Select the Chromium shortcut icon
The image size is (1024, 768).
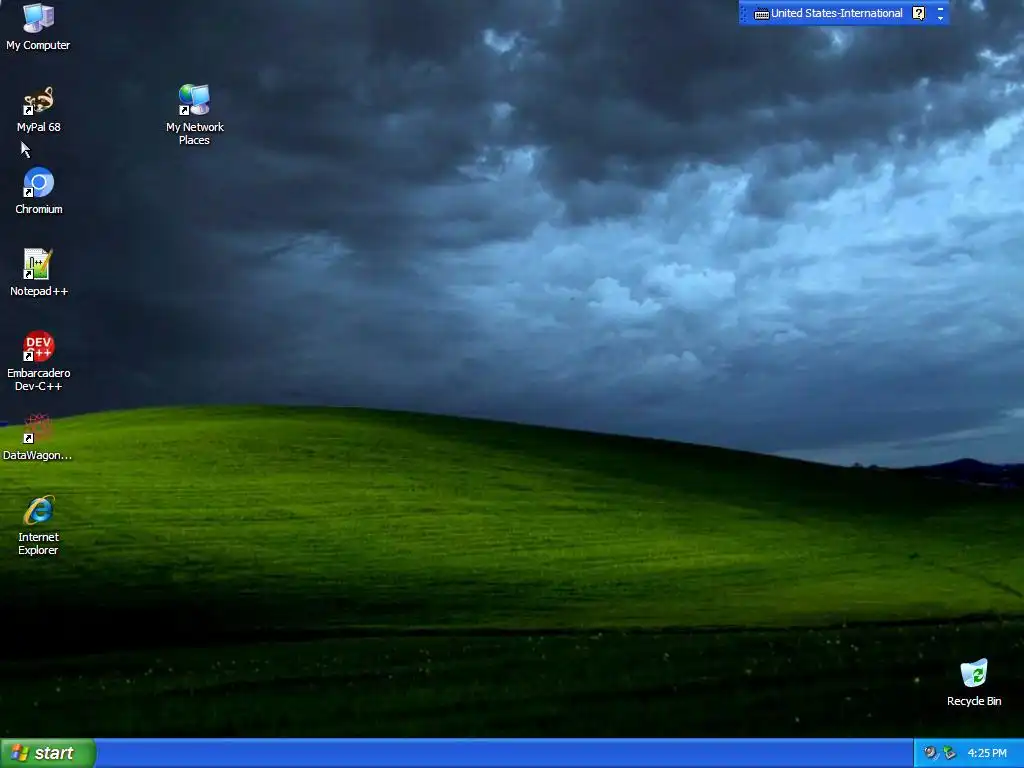[39, 191]
